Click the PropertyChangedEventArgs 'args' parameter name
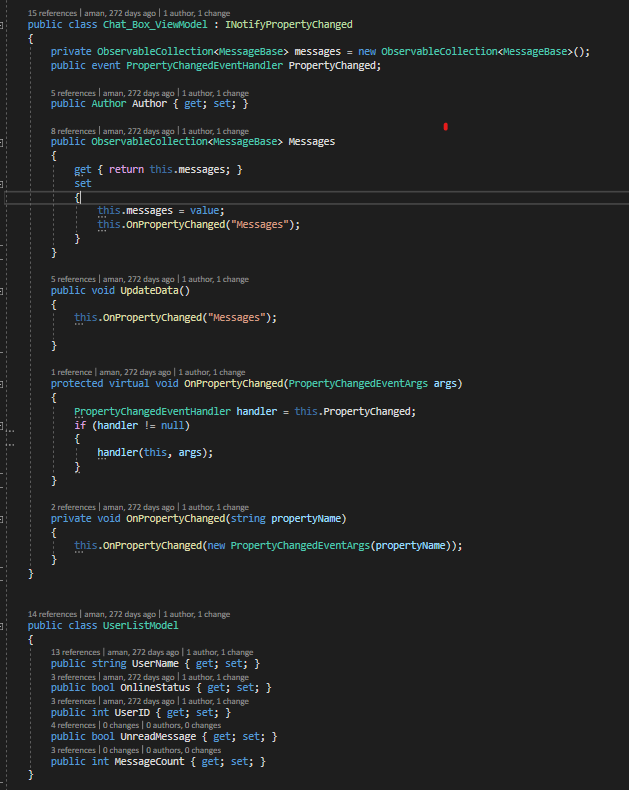This screenshot has height=790, width=629. 445,384
